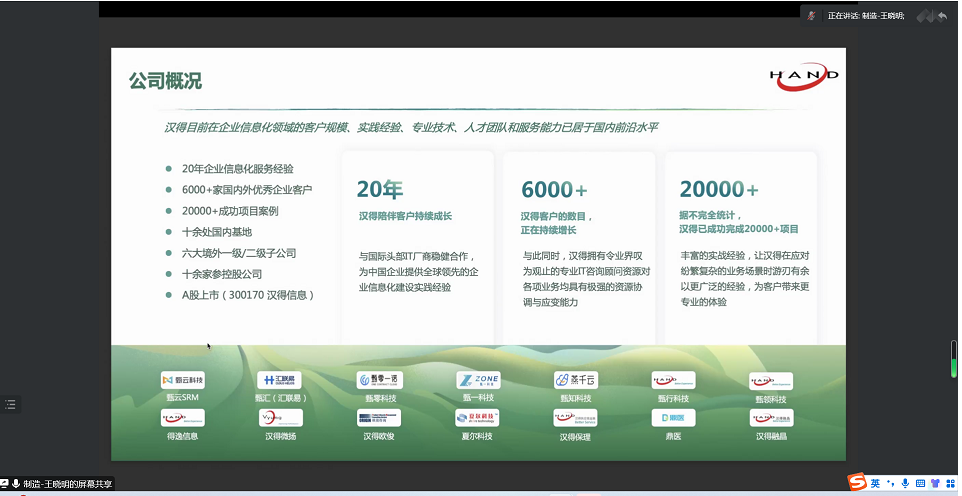
Task: Click the Sogou input method S logo
Action: click(x=857, y=483)
